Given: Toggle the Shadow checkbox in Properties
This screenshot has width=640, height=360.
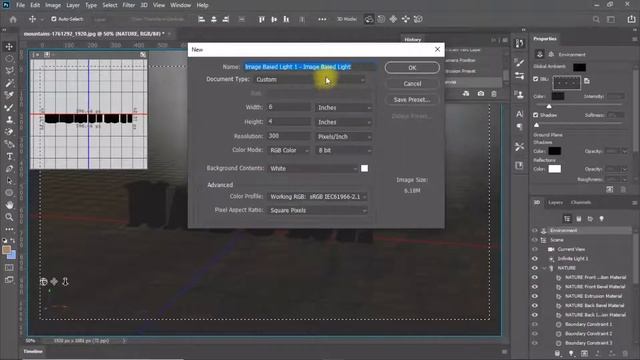Looking at the screenshot, I should [536, 115].
